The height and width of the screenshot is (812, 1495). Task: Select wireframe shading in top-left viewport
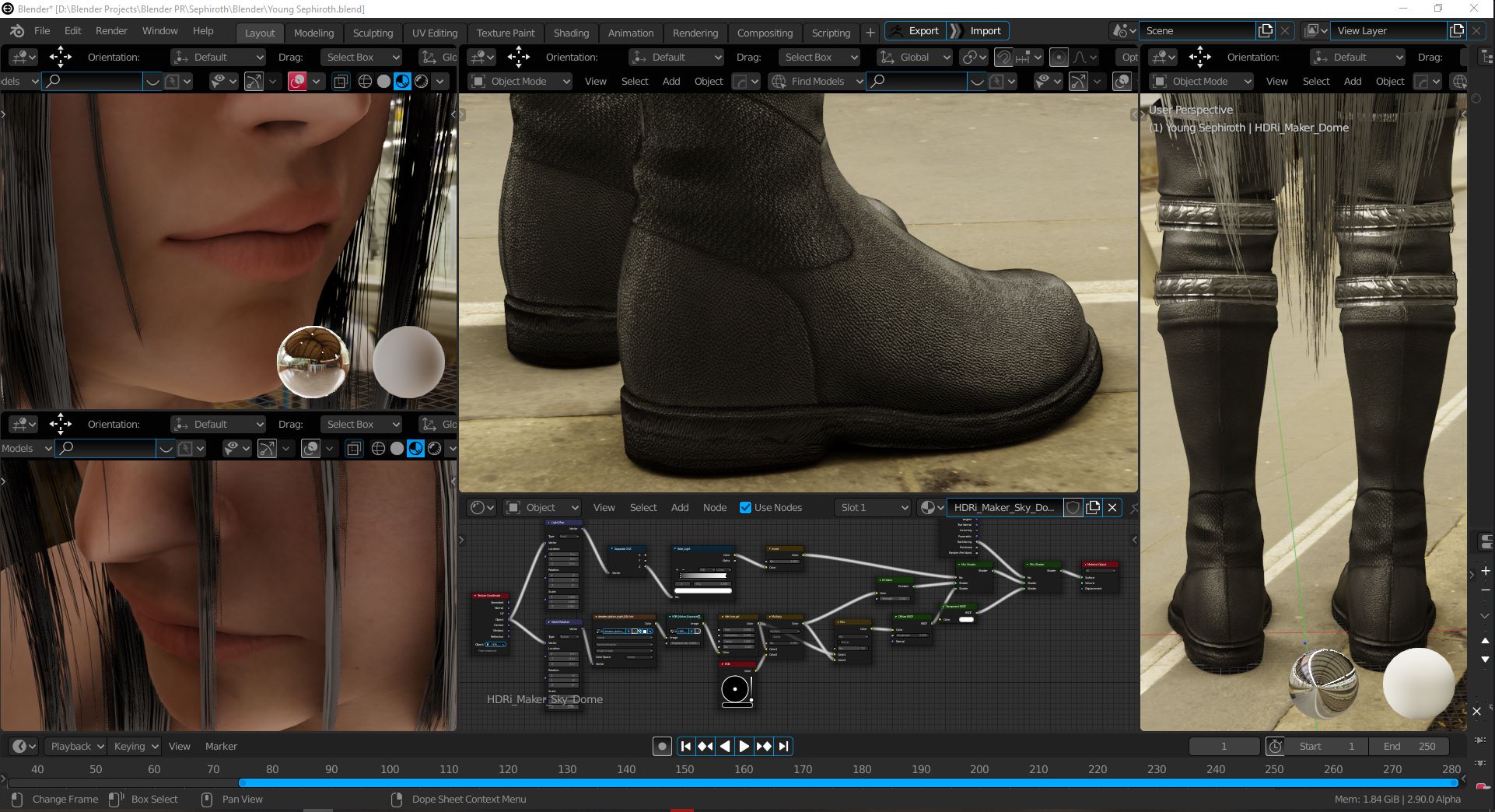(365, 81)
